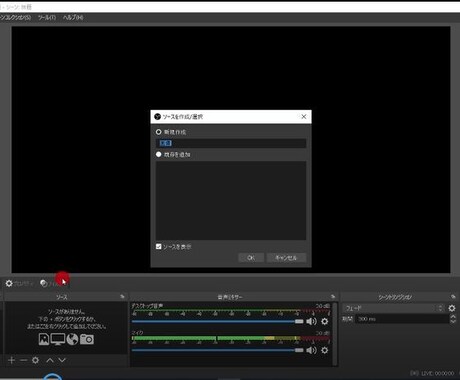This screenshot has width=460, height=380.
Task: Open Filters button beside the Properties button
Action: pyautogui.click(x=53, y=283)
